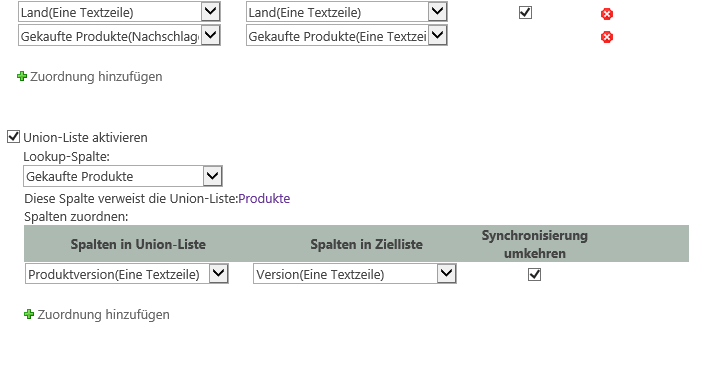708x373 pixels.
Task: Click Zuordnung hinzufügen under Union-Liste table
Action: 103,315
